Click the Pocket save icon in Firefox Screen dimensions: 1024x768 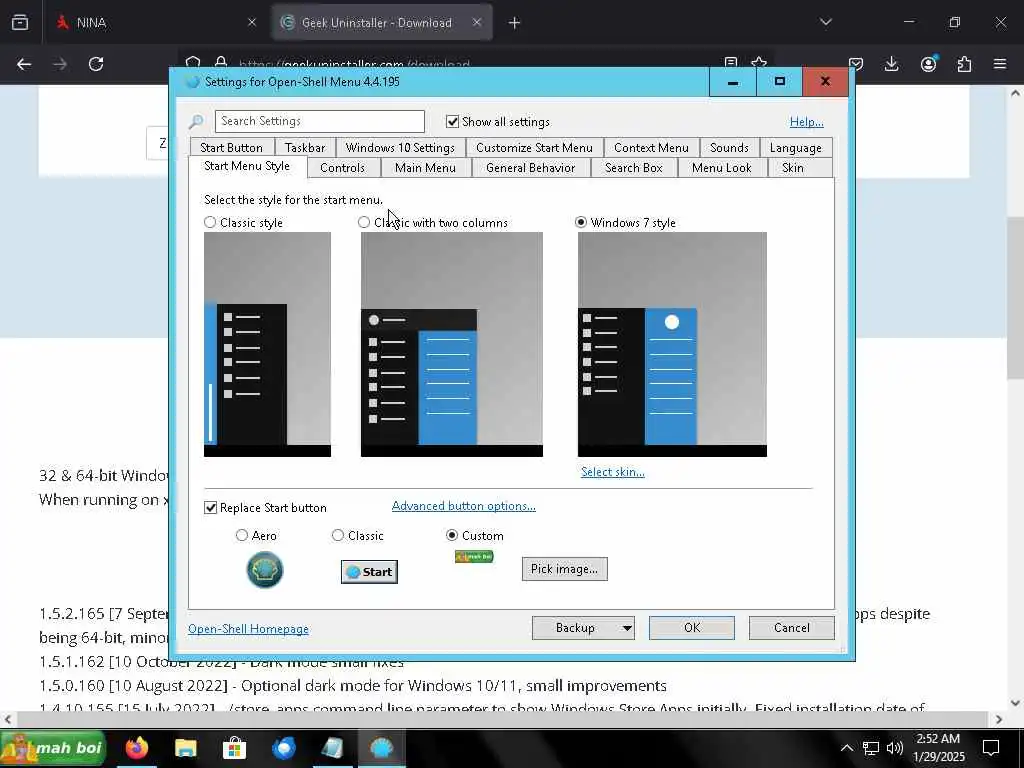[x=856, y=64]
